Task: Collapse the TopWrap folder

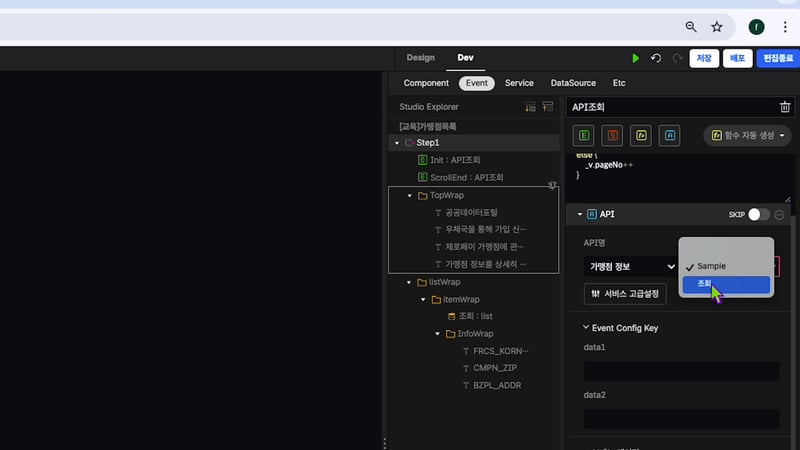Action: tap(410, 195)
